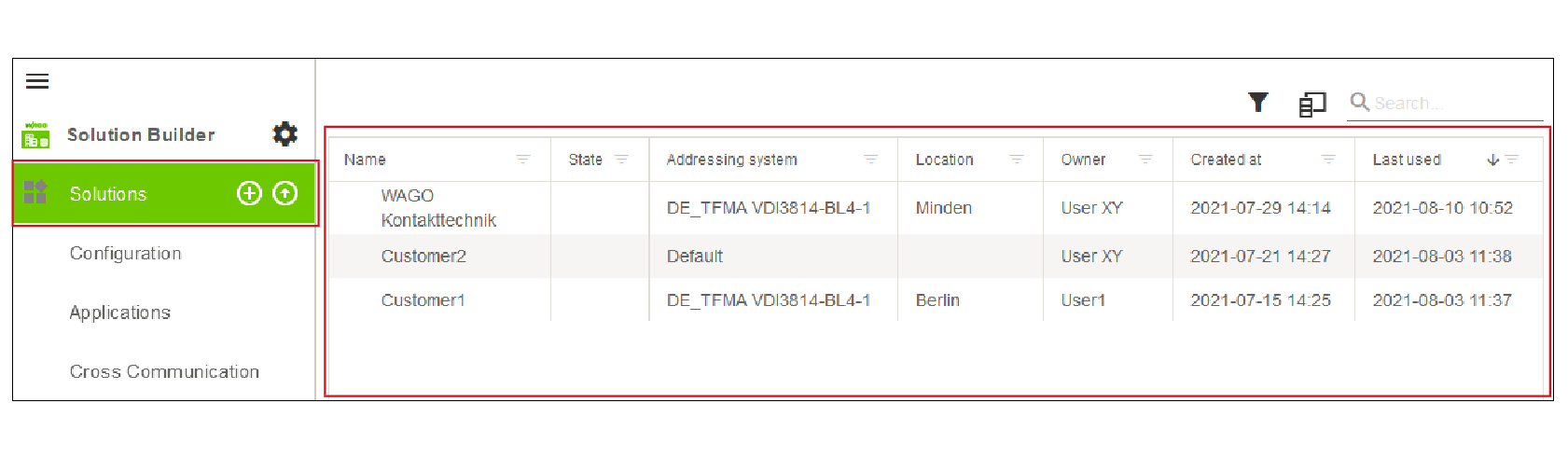Open the Name column filter menu
1568x459 pixels.
[x=523, y=160]
